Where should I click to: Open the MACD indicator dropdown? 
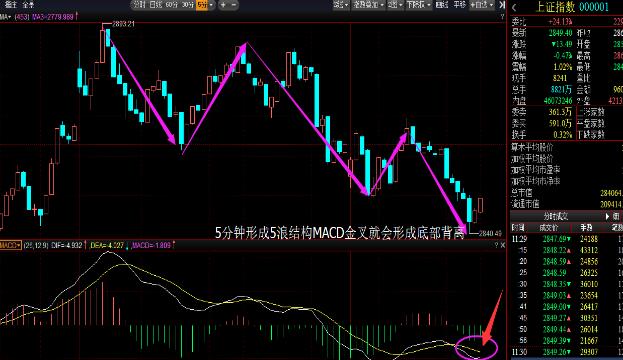click(x=10, y=245)
